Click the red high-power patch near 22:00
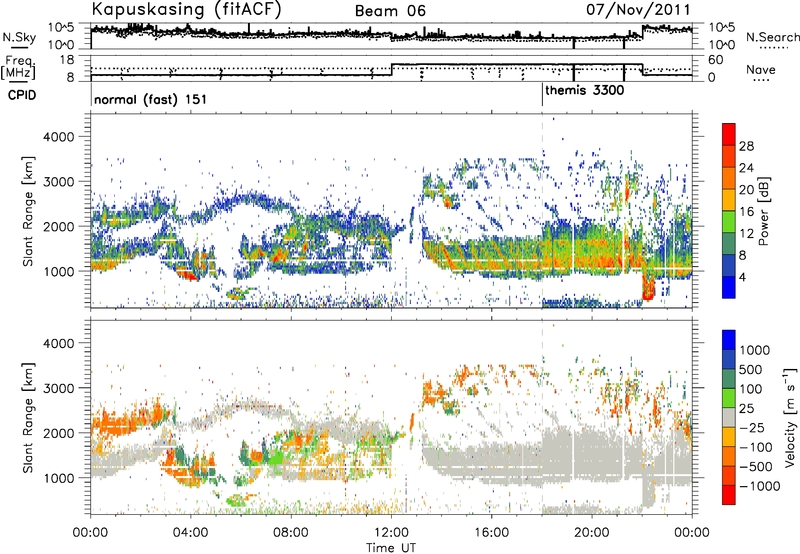 click(x=648, y=289)
